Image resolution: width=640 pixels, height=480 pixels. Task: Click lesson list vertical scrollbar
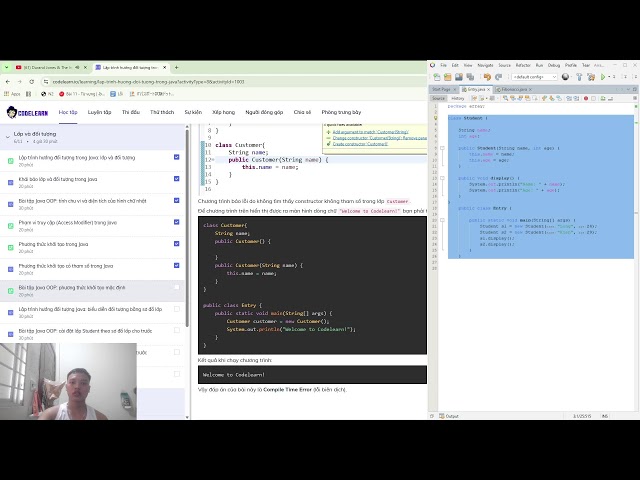[x=187, y=228]
